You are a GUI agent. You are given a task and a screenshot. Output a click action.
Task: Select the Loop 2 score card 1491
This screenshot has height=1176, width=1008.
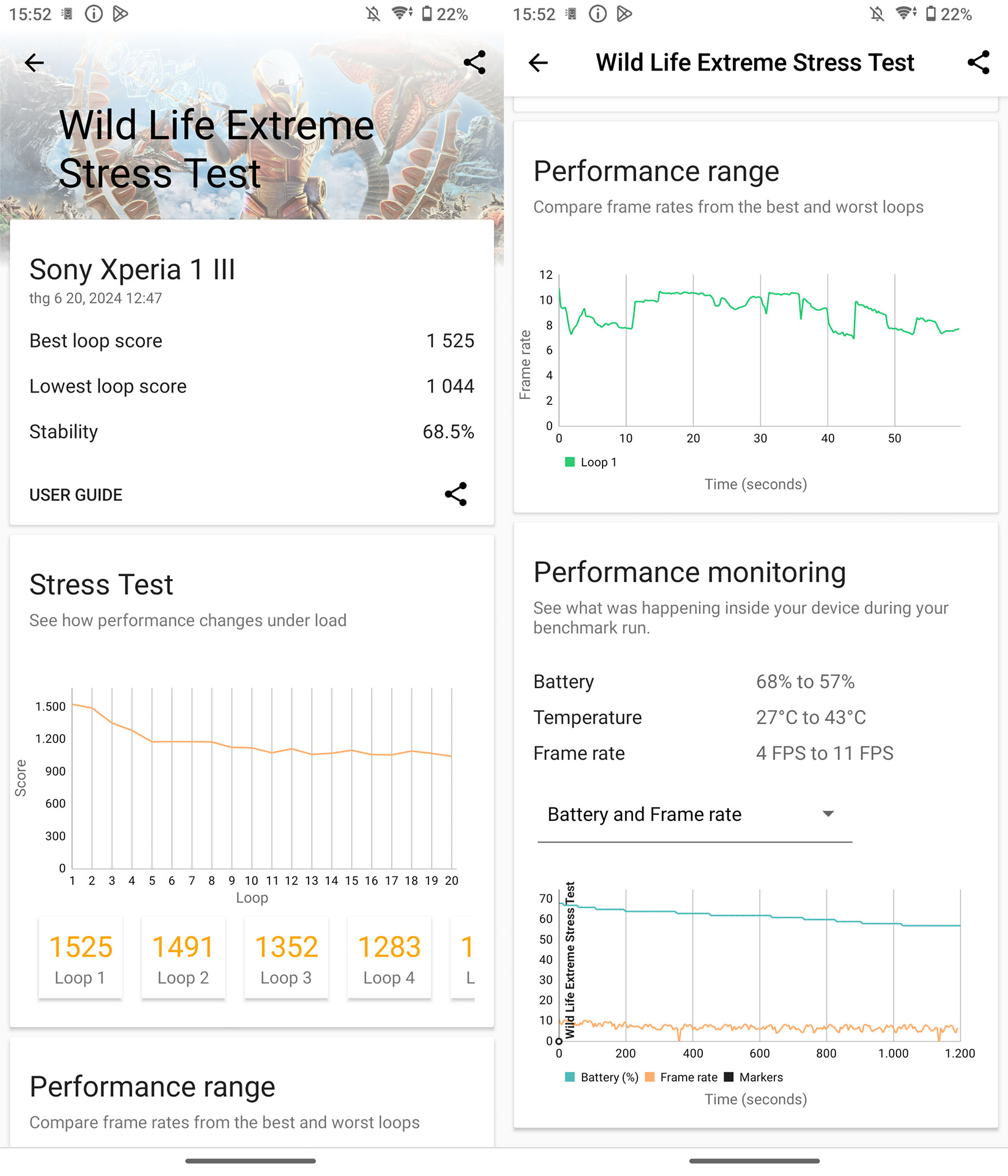183,958
